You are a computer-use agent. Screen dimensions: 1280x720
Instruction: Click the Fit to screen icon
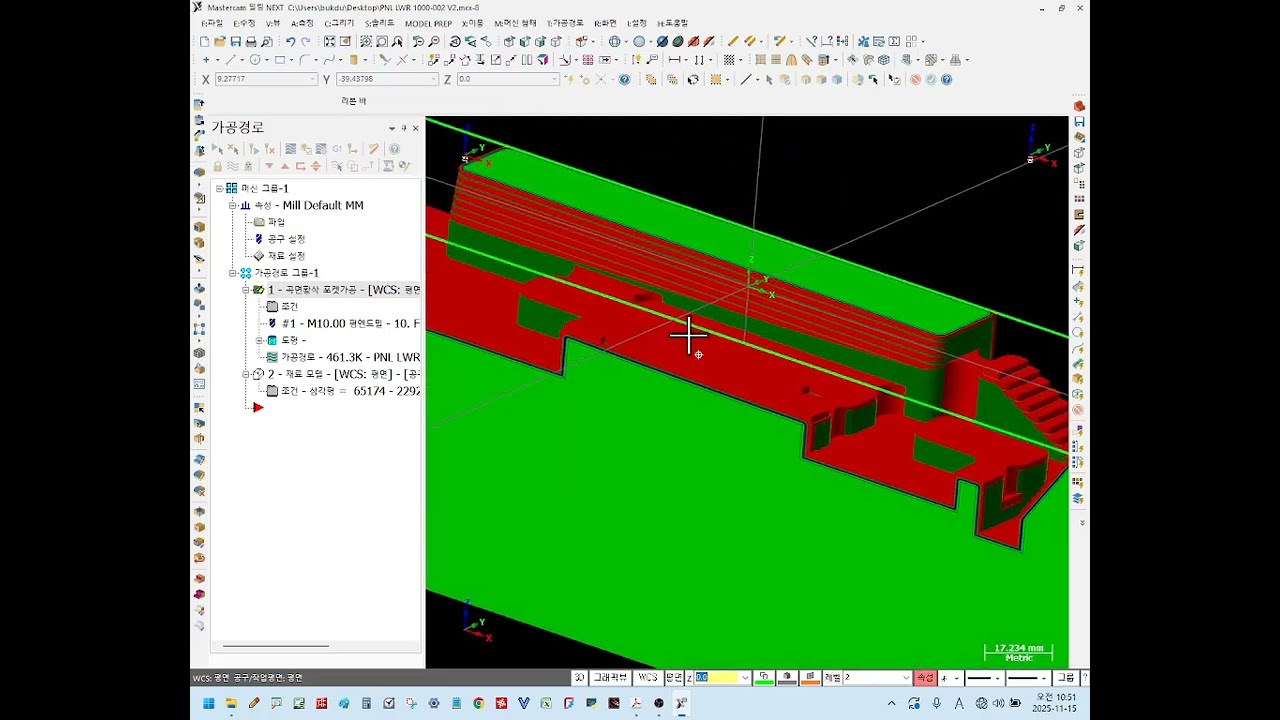click(329, 42)
